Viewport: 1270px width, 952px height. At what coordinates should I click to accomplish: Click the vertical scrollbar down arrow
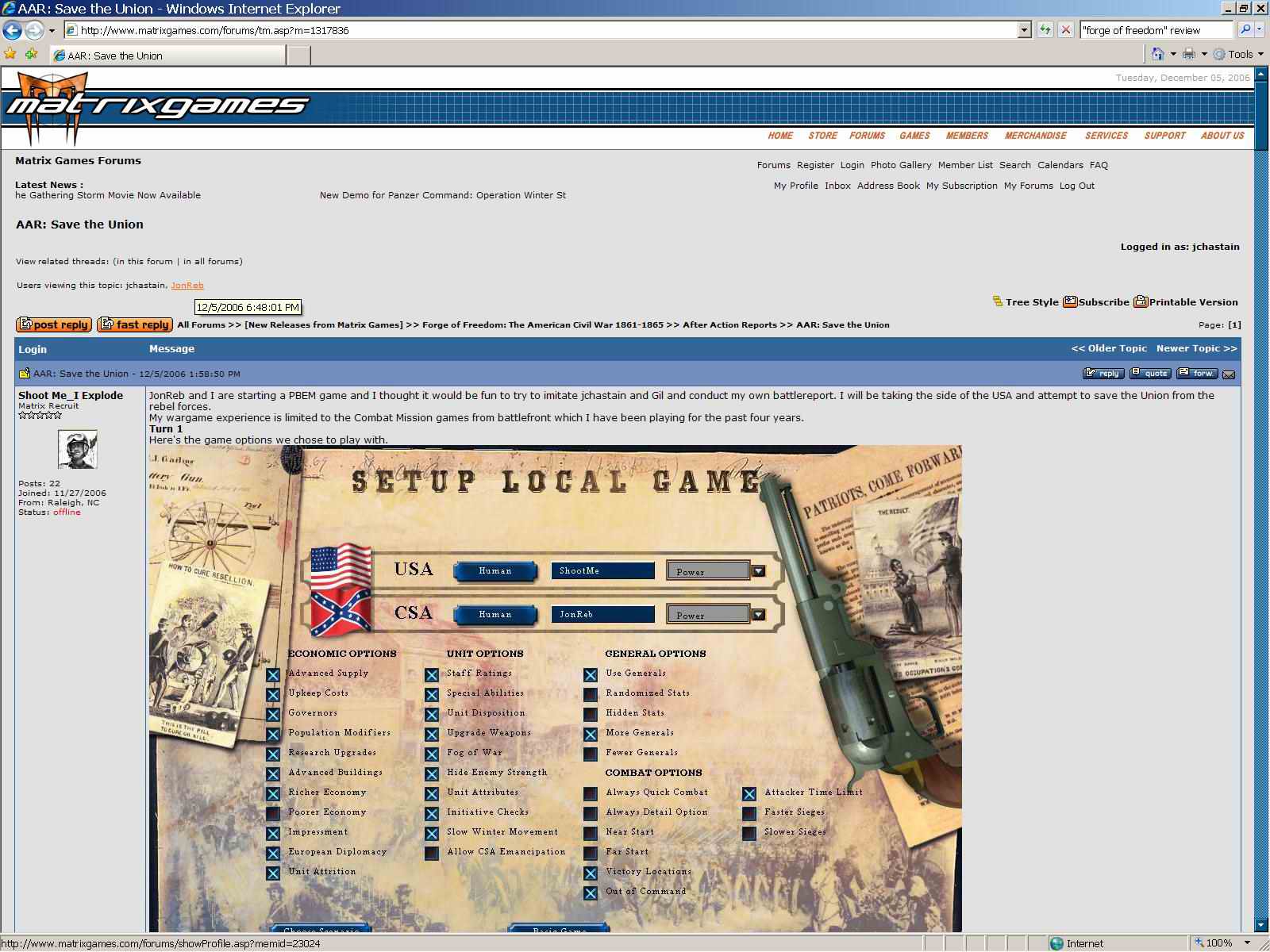pos(1262,925)
